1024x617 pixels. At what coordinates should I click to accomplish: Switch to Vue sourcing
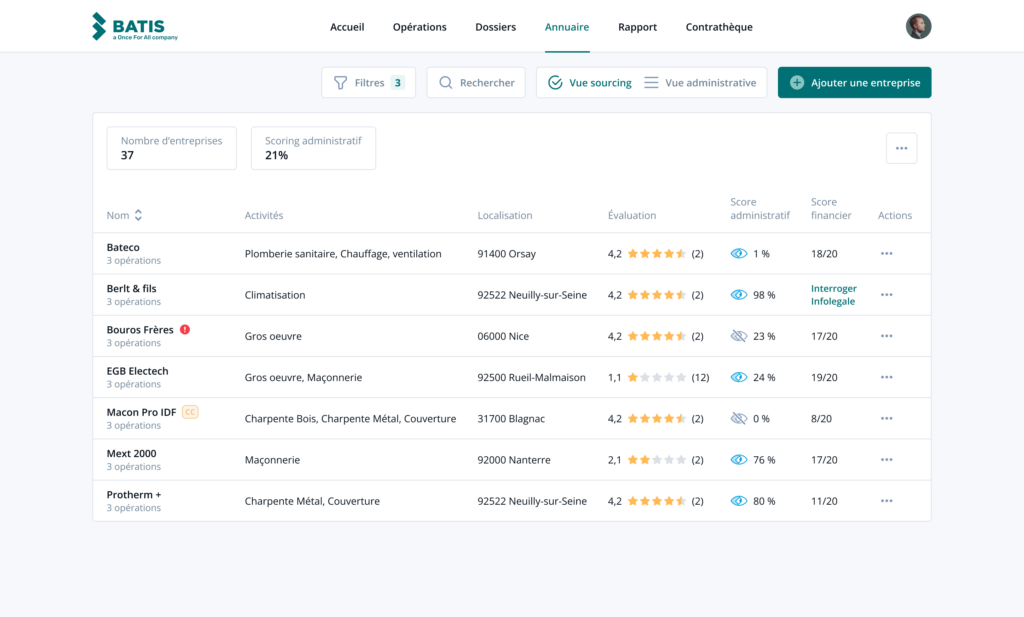[590, 83]
